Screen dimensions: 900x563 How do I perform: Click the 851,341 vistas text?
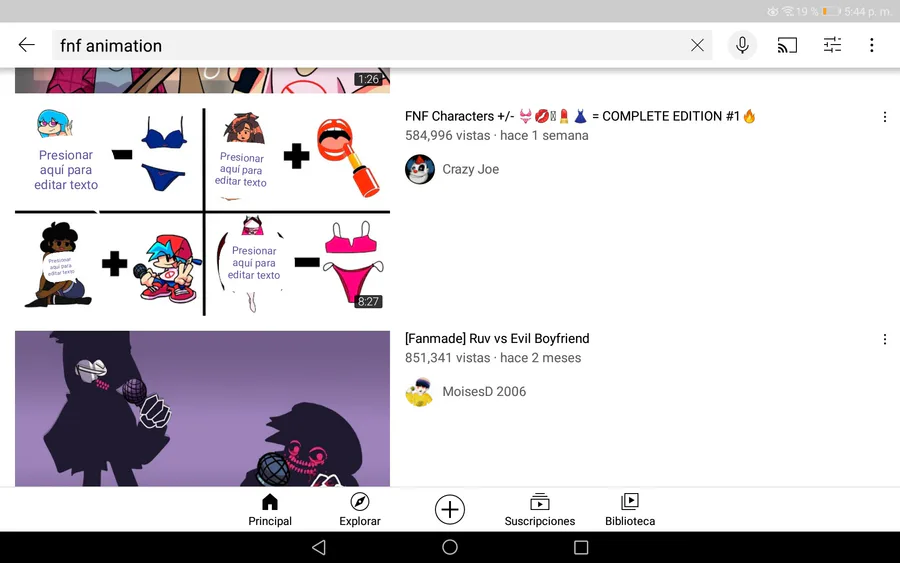[x=448, y=358]
